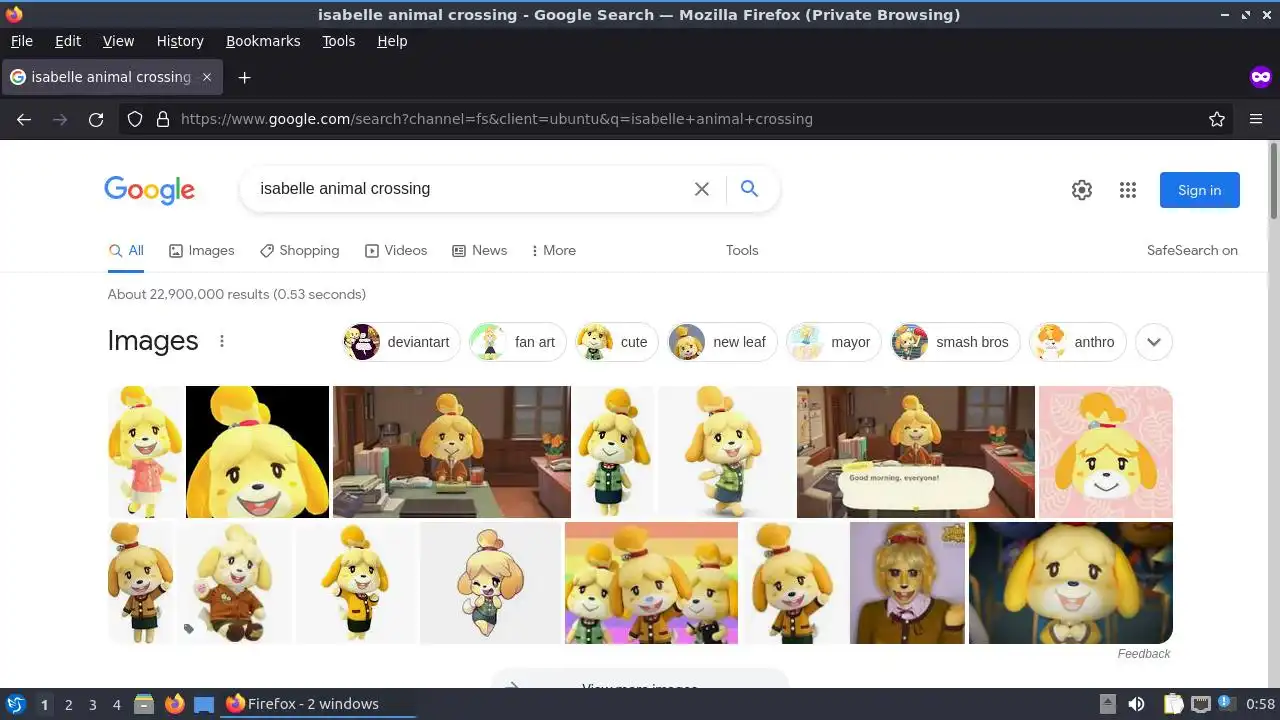This screenshot has width=1280, height=720.
Task: Expand more image filter chips
Action: click(1153, 342)
